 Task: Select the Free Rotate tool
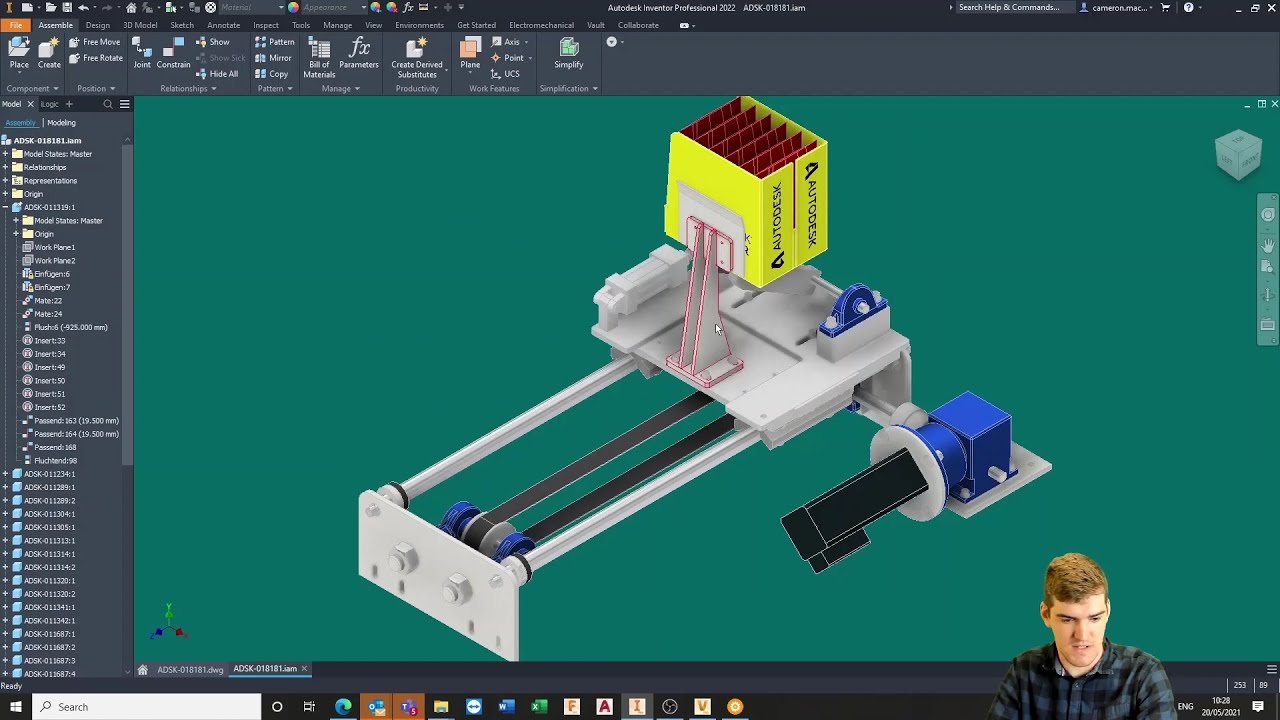tap(95, 58)
